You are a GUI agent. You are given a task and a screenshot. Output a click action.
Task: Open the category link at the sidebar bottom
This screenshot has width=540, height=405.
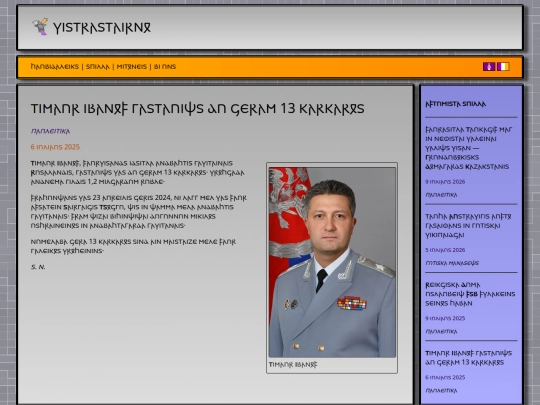pos(441,391)
